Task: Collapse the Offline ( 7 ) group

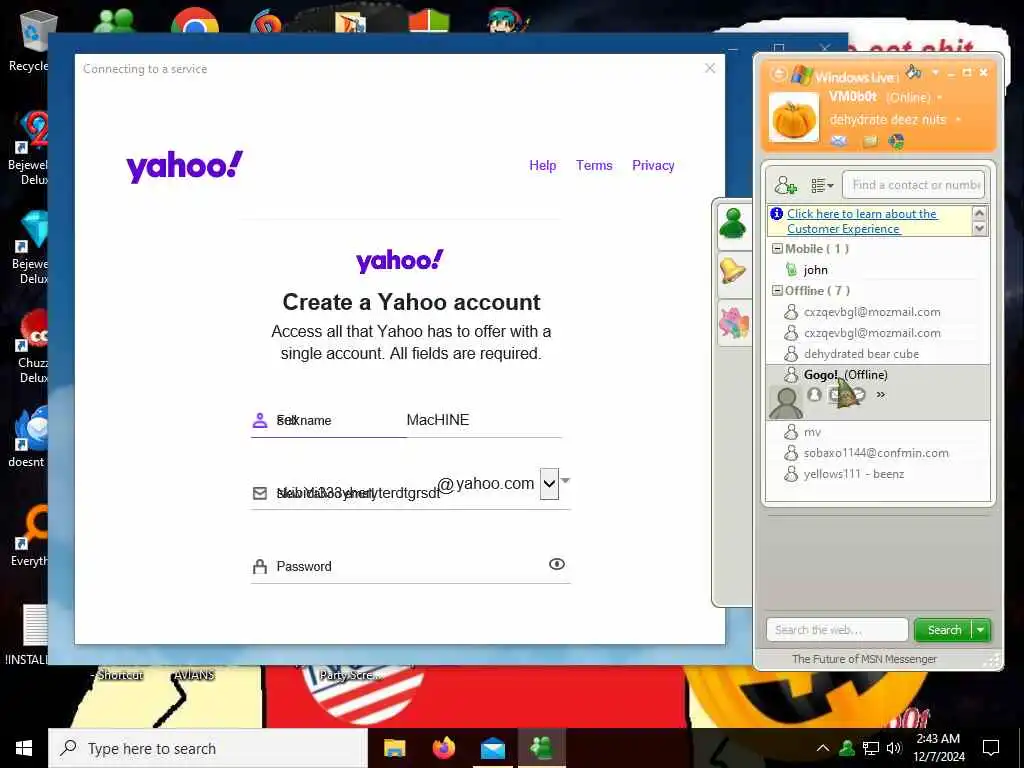Action: pos(777,291)
